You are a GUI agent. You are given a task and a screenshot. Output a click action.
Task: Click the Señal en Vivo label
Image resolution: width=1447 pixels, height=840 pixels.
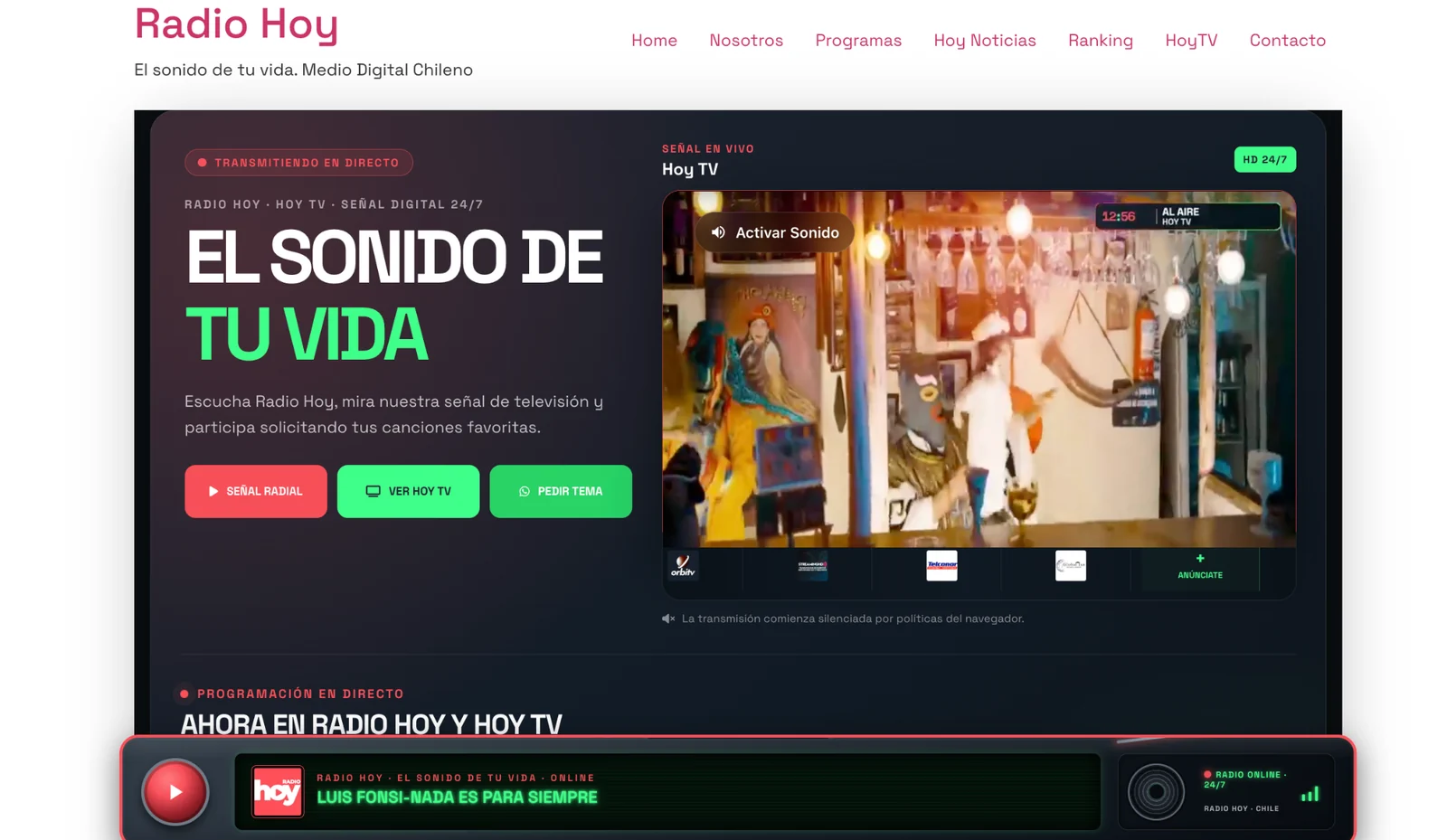pos(708,148)
